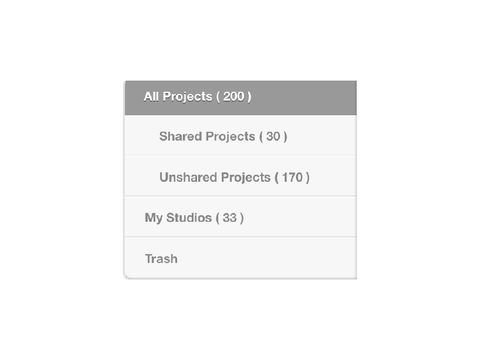Image resolution: width=480 pixels, height=360 pixels.
Task: Click the "Unshared Projects" text label
Action: [215, 178]
